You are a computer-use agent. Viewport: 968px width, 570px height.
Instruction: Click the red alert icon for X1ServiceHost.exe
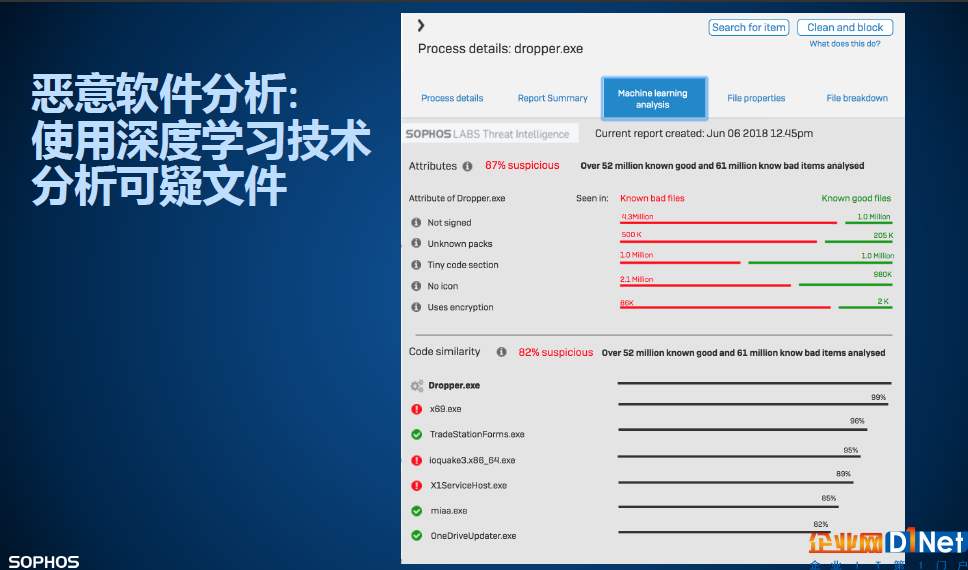[417, 485]
